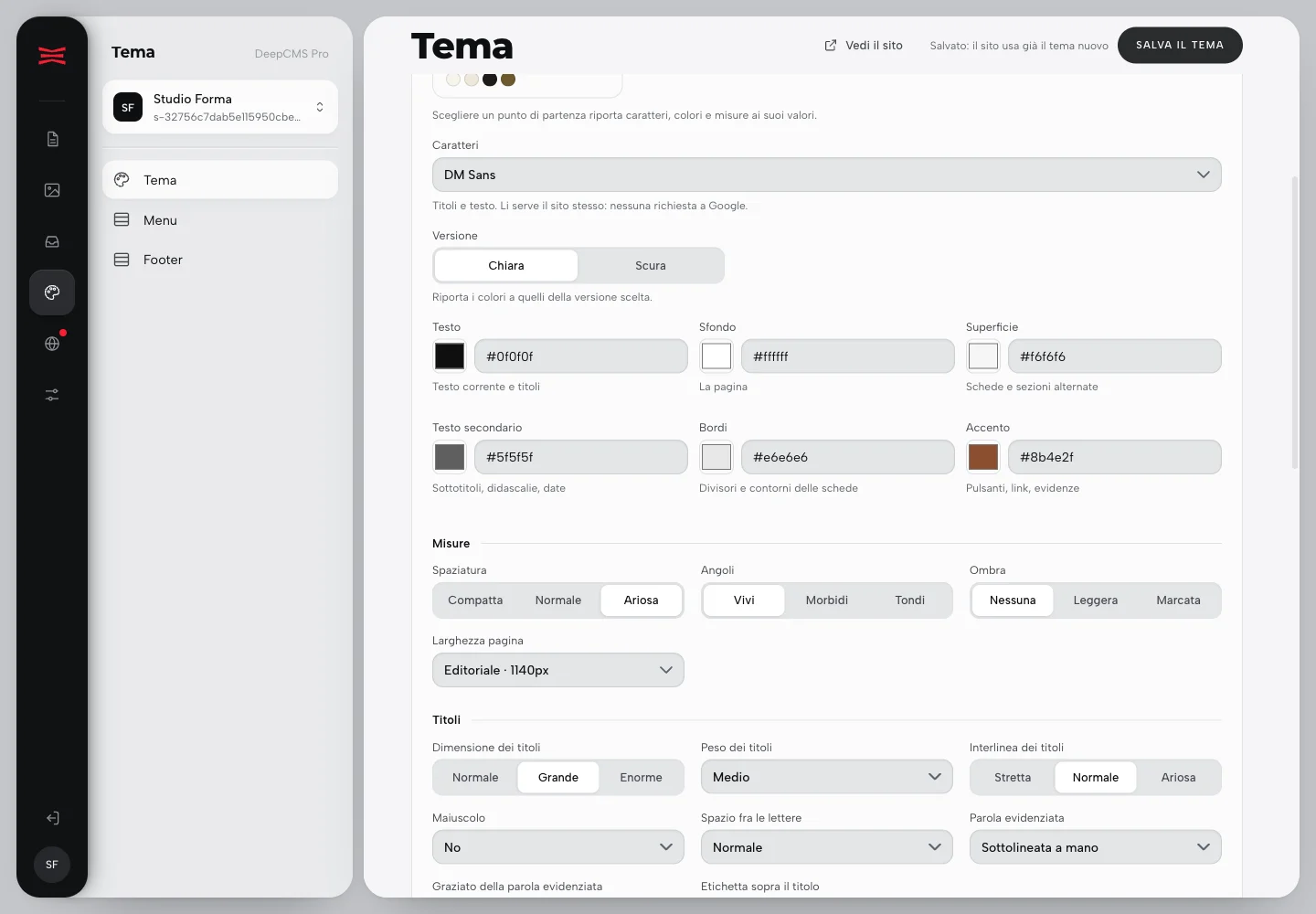This screenshot has width=1316, height=914.
Task: Click the layout icon next to Footer item
Action: point(122,260)
